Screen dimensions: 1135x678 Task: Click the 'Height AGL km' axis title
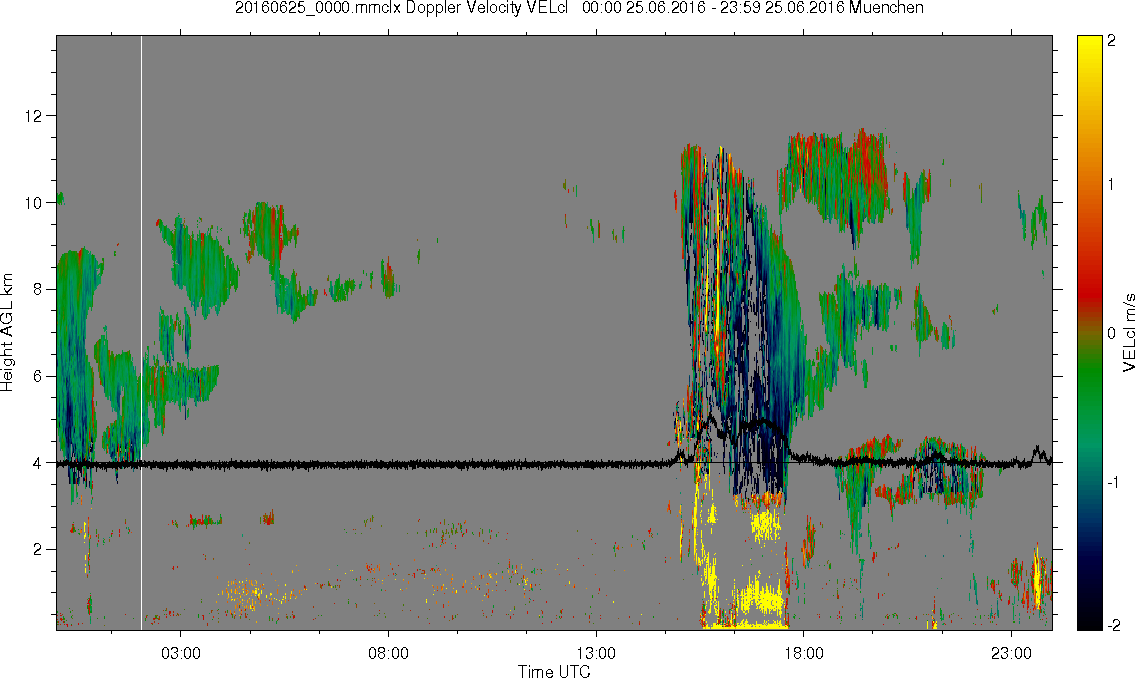pyautogui.click(x=7, y=332)
